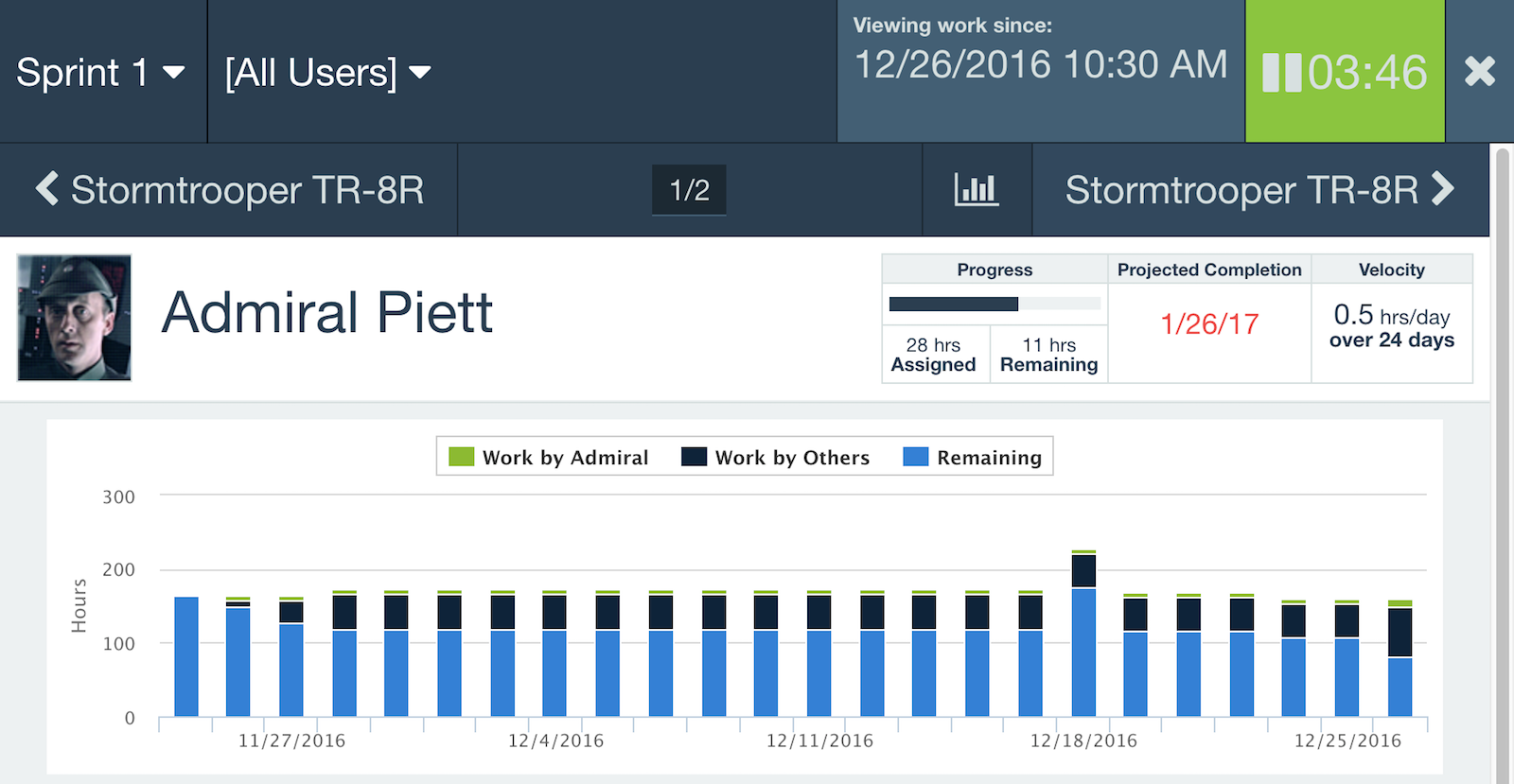The height and width of the screenshot is (784, 1514).
Task: Open the bar chart view icon
Action: [977, 190]
